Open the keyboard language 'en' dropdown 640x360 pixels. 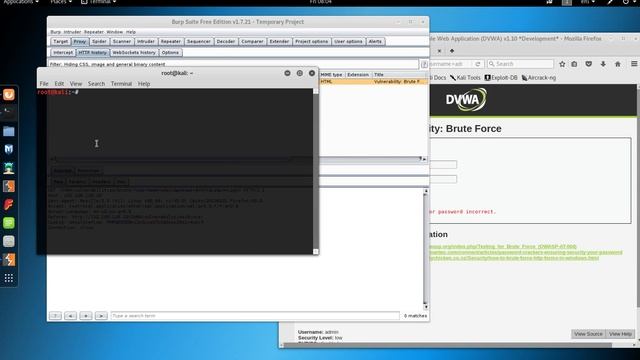click(588, 2)
